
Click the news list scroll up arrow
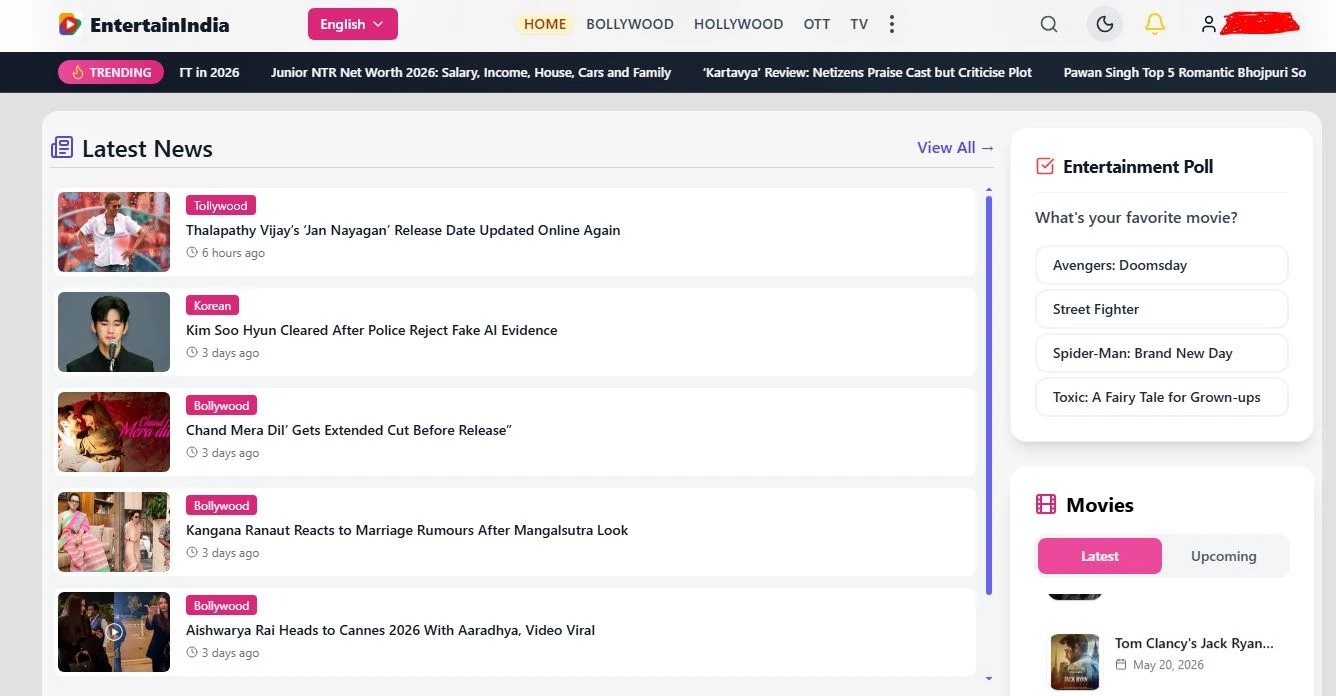989,189
